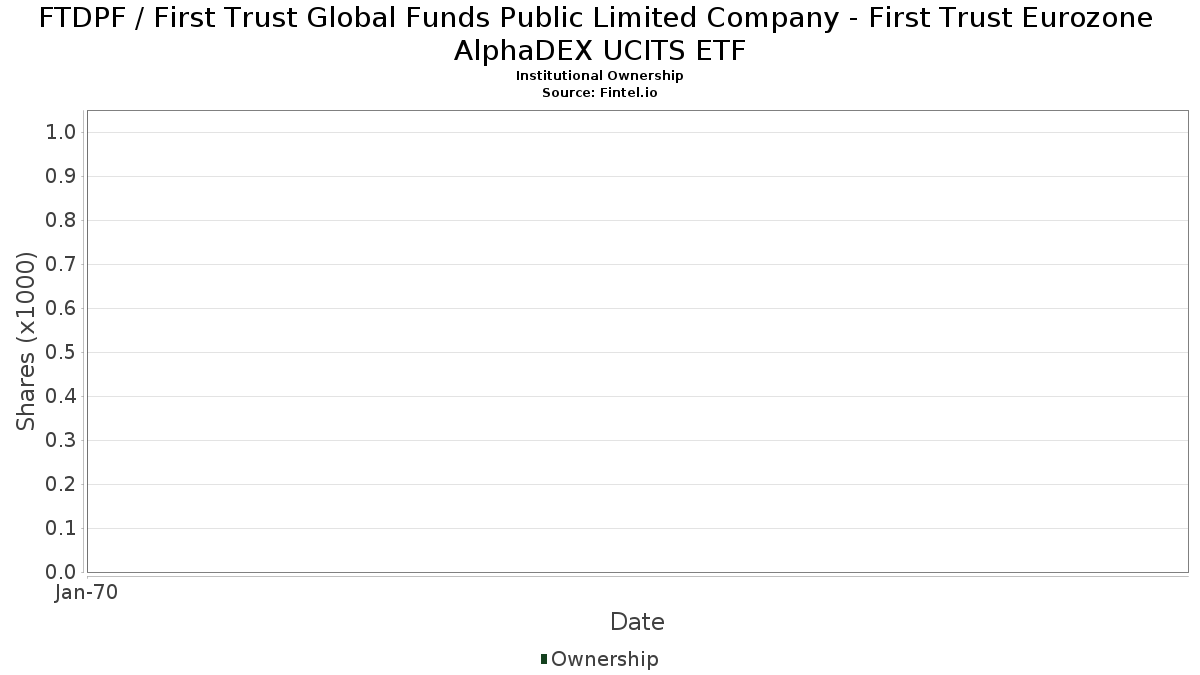The image size is (1200, 675).
Task: Click the Jan-70 x-axis tick label
Action: point(86,593)
